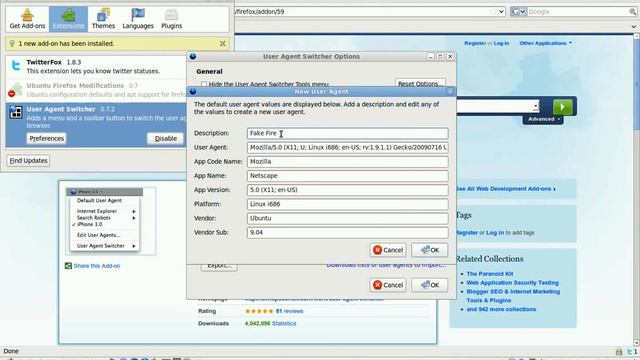Screen dimensions: 640x360
Task: Open download lists of user agents link
Action: click(386, 265)
